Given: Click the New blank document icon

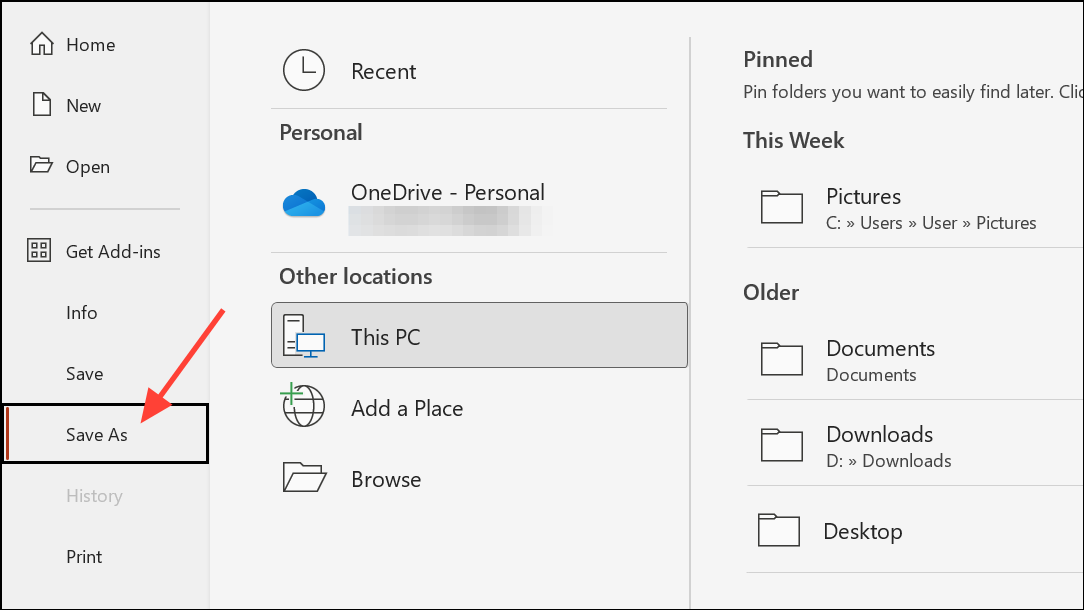Looking at the screenshot, I should coord(41,105).
